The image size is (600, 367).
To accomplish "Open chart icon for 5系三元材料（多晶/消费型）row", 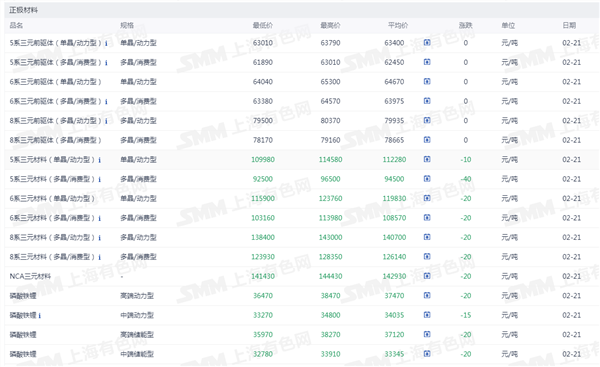I will [427, 179].
